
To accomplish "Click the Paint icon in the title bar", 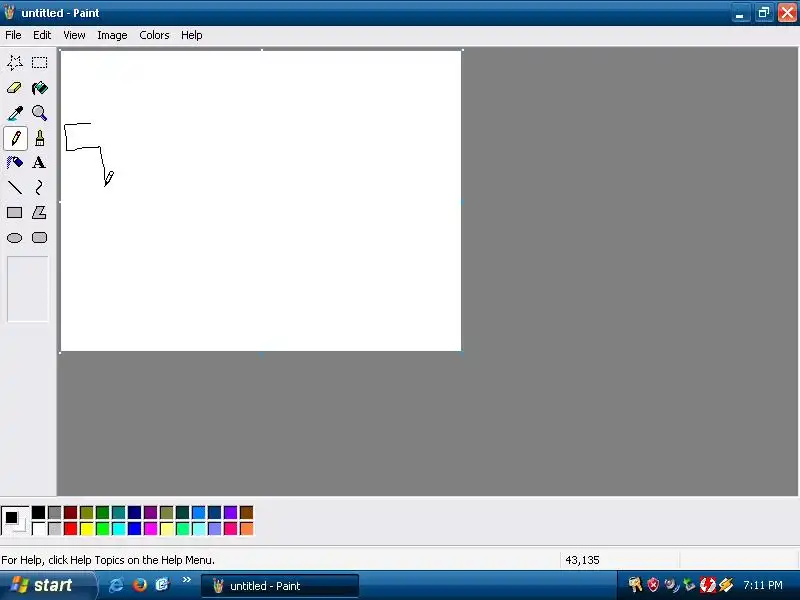I will [9, 12].
